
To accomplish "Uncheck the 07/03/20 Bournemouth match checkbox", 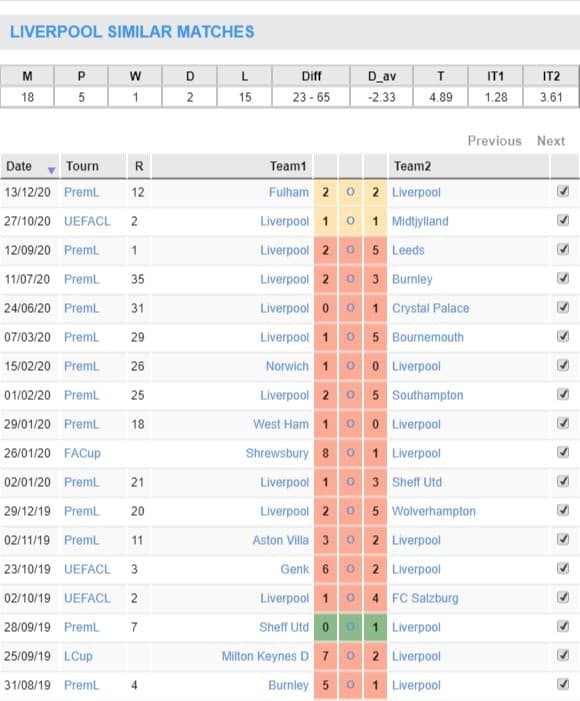I will coord(563,336).
